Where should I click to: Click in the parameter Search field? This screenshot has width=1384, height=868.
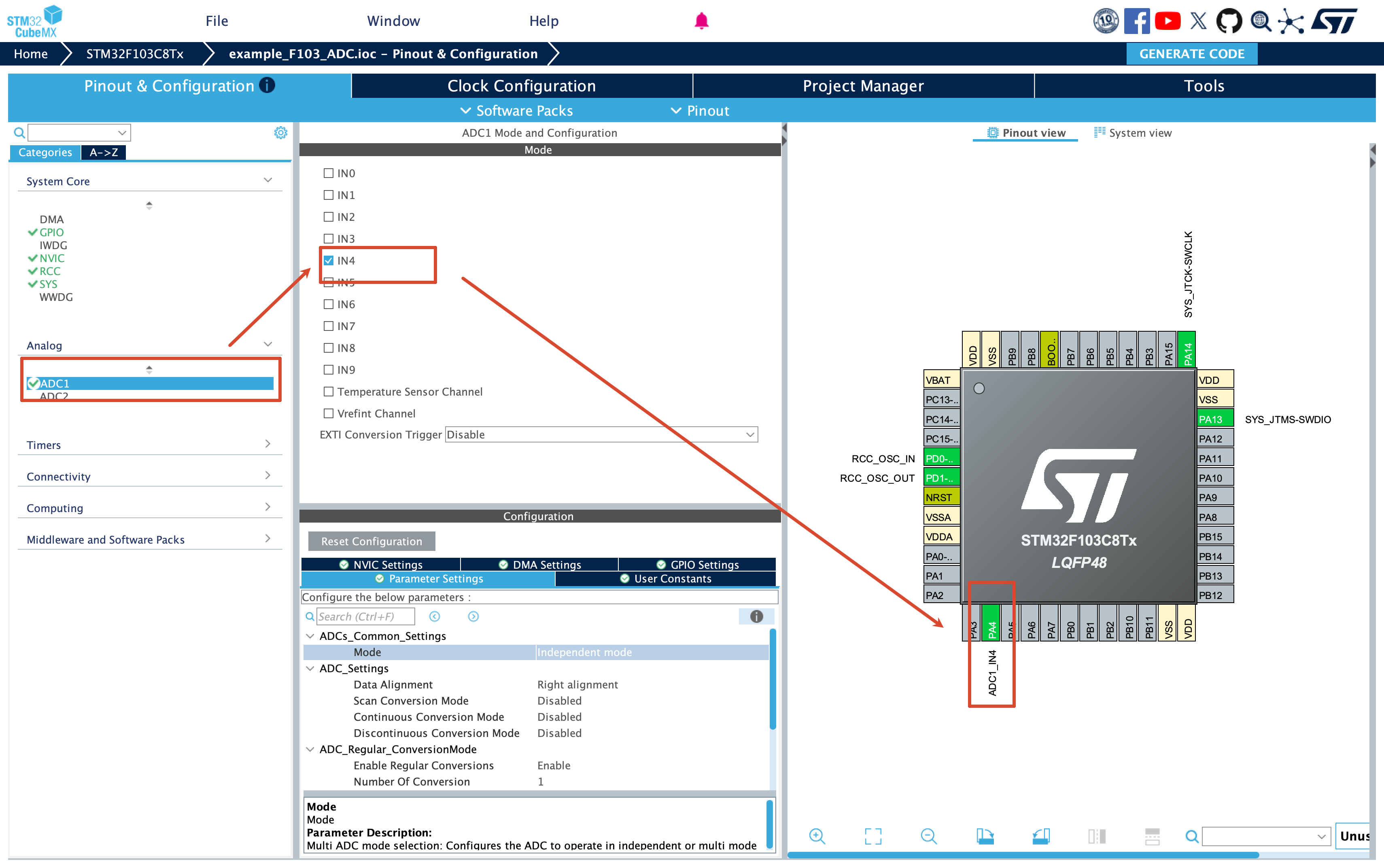pyautogui.click(x=366, y=616)
